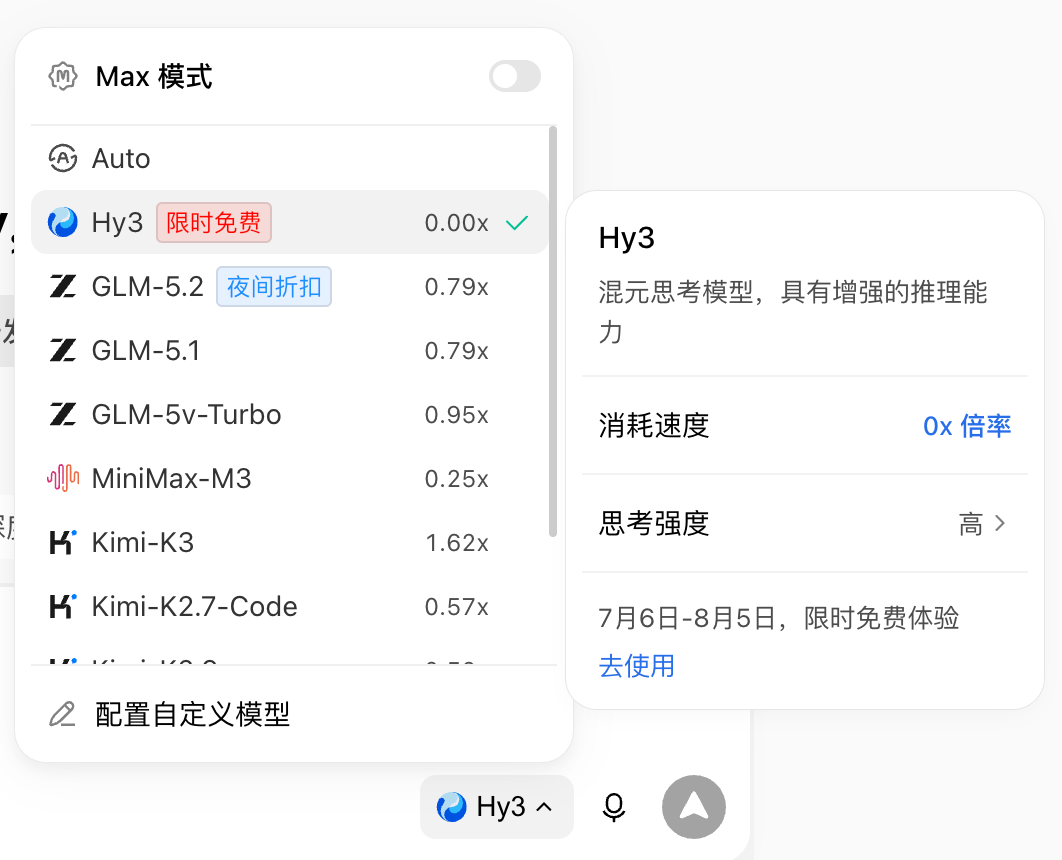This screenshot has width=1062, height=860.
Task: Click the Auto model icon
Action: coord(63,158)
